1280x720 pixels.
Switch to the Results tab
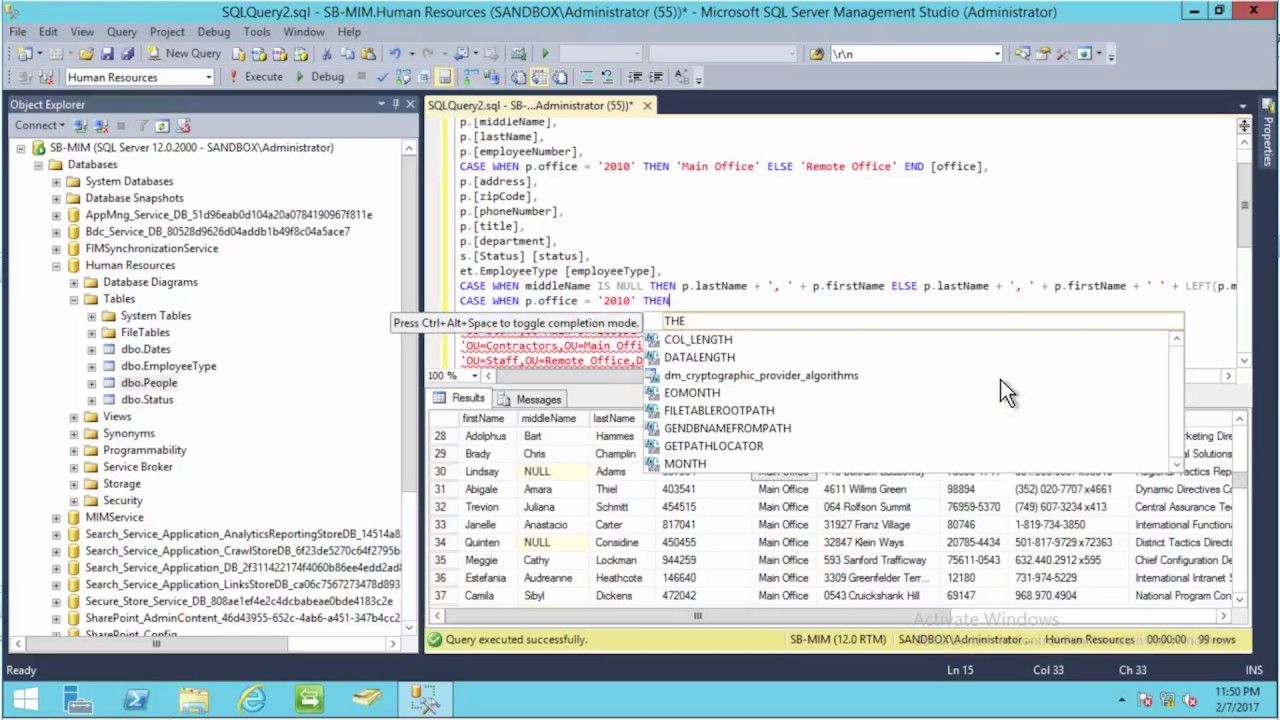click(x=459, y=398)
